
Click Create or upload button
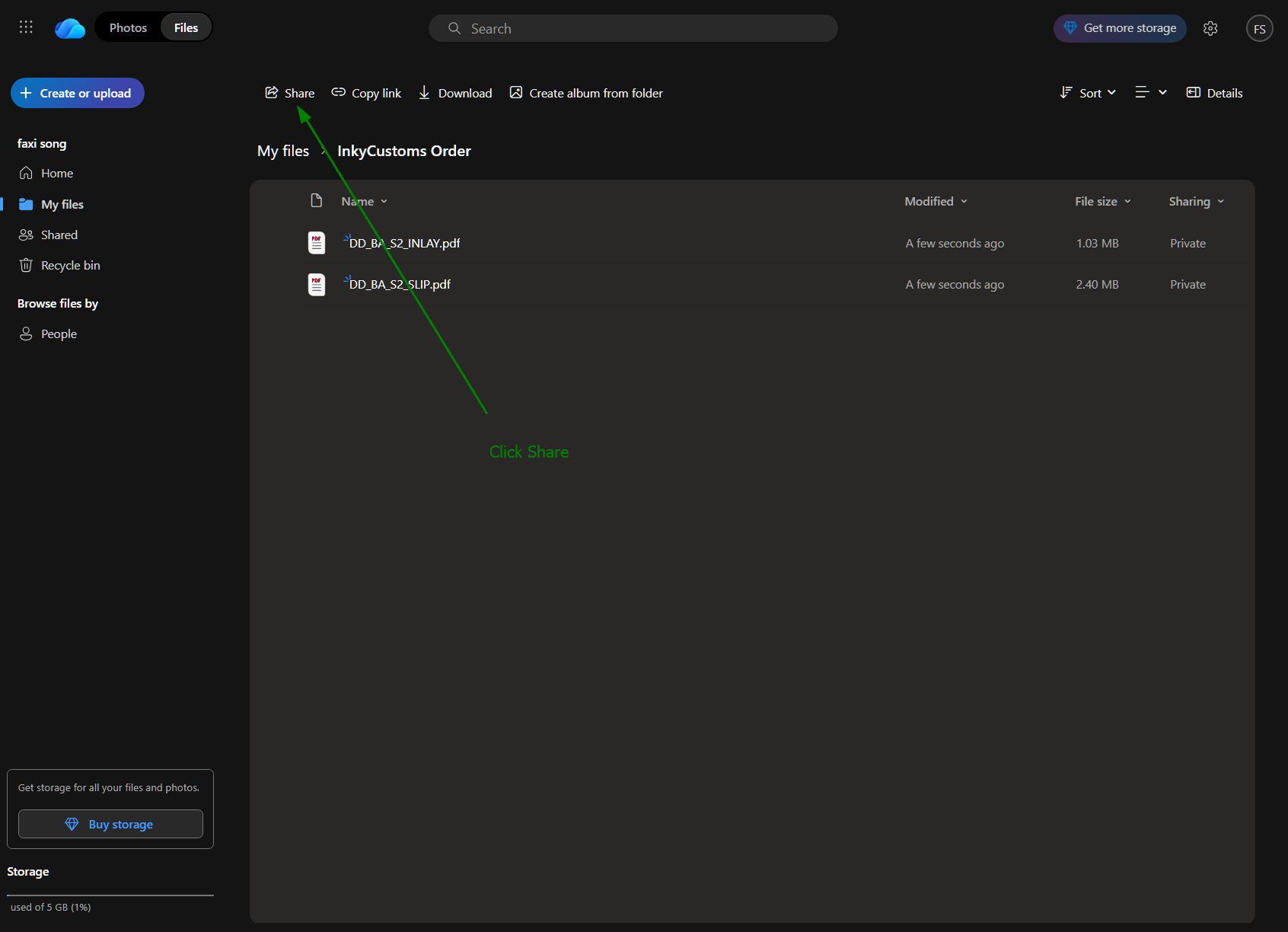(78, 93)
